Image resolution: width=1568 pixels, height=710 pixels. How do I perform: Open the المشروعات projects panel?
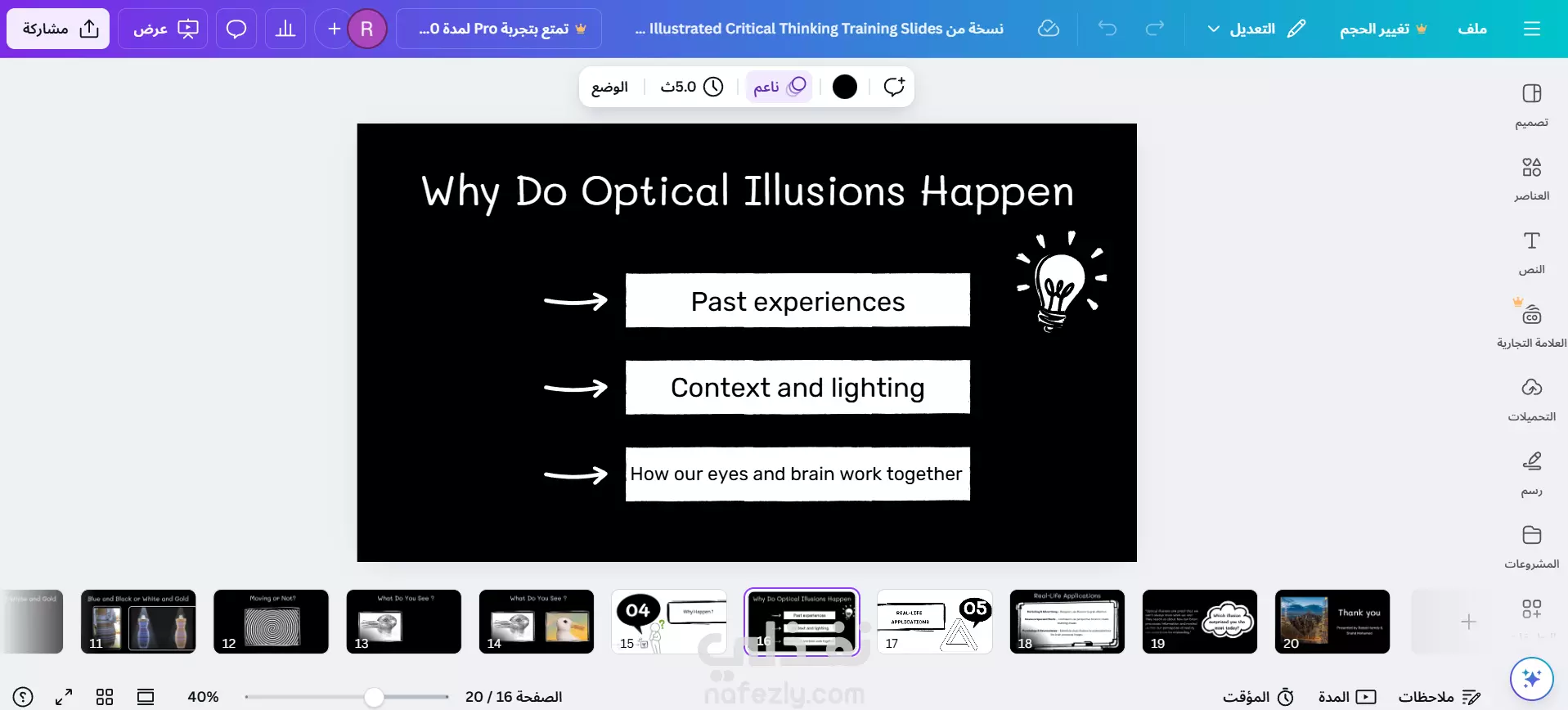[1532, 546]
